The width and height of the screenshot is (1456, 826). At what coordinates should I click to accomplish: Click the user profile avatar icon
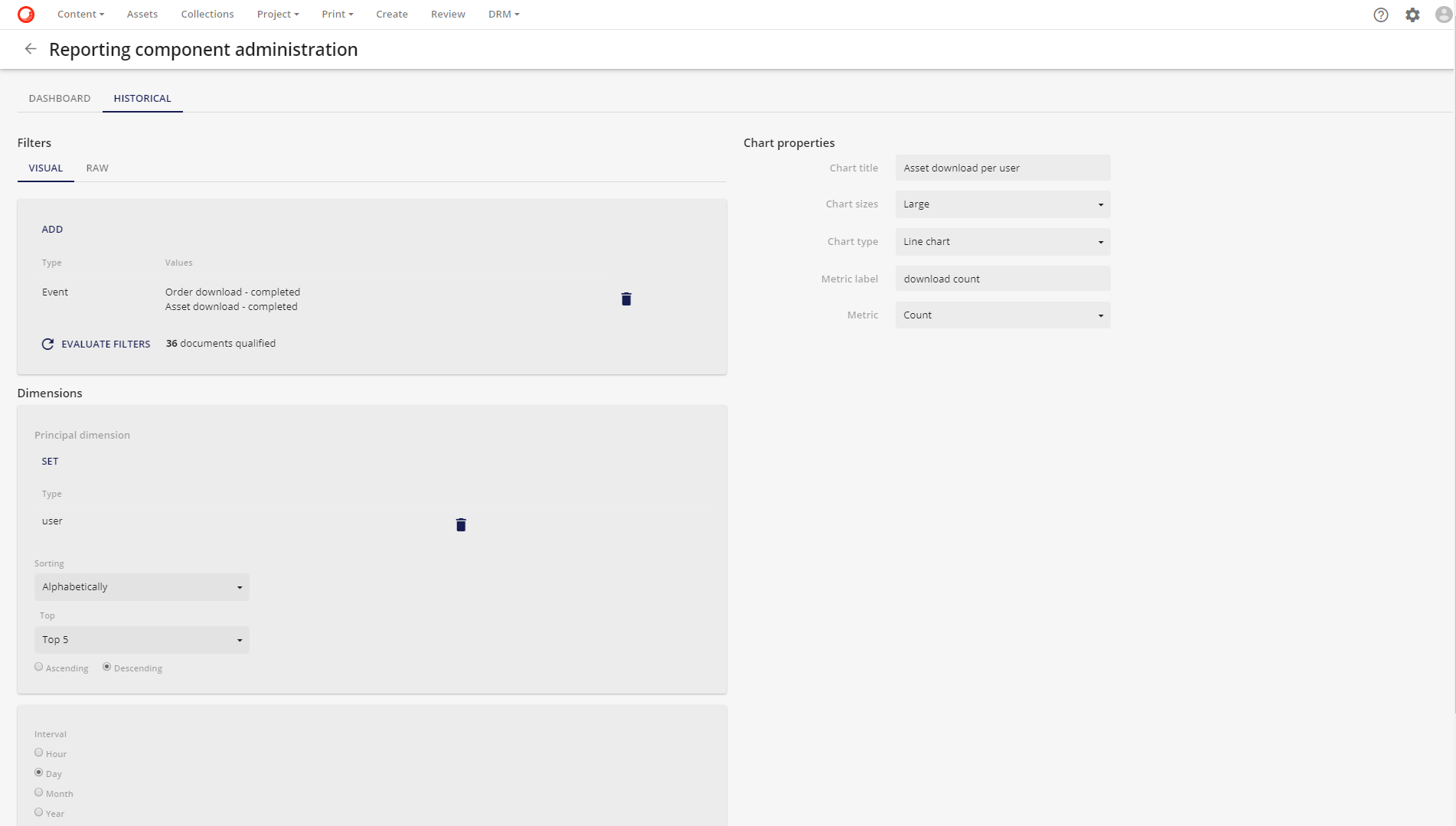(x=1443, y=15)
